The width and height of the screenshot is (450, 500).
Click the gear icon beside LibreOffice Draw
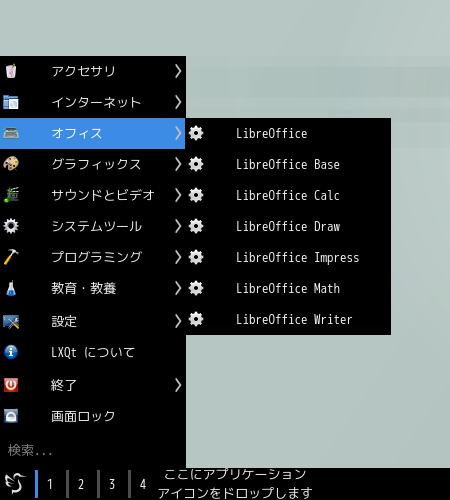pyautogui.click(x=196, y=226)
